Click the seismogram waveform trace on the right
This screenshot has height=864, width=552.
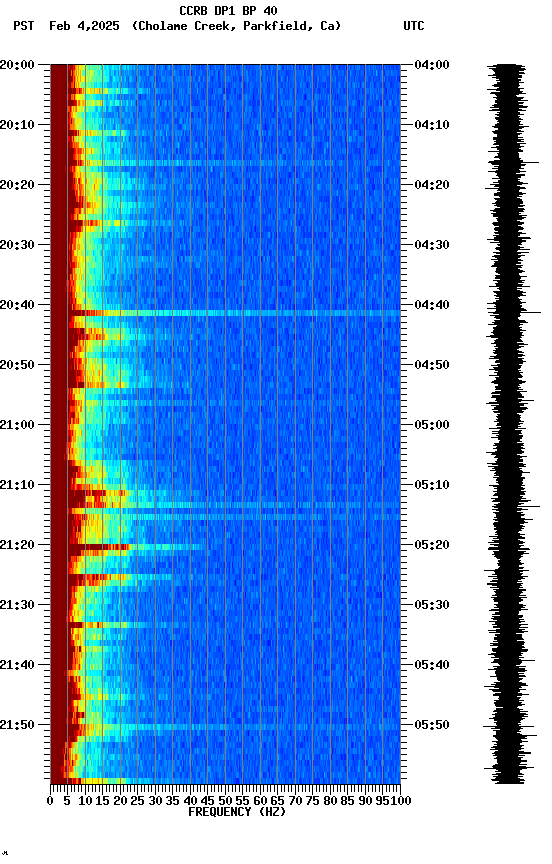point(511,424)
